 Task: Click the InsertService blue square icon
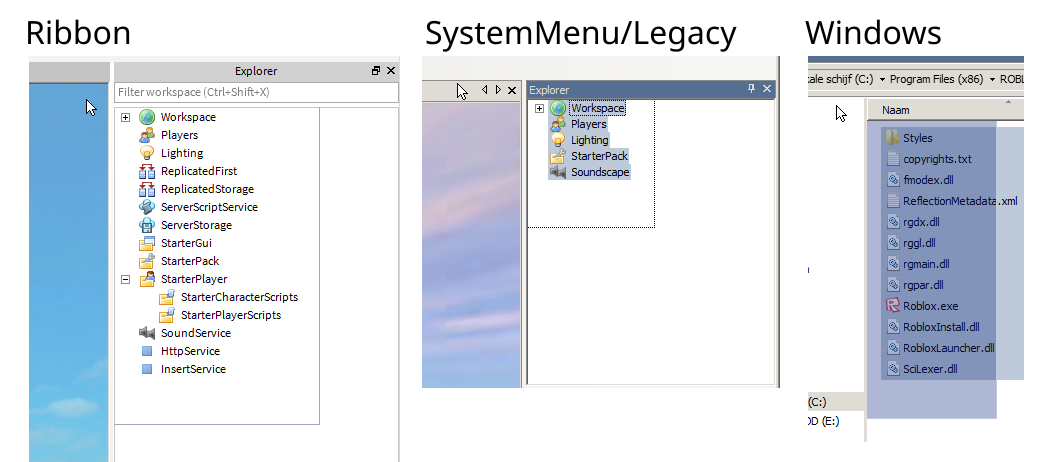[147, 369]
